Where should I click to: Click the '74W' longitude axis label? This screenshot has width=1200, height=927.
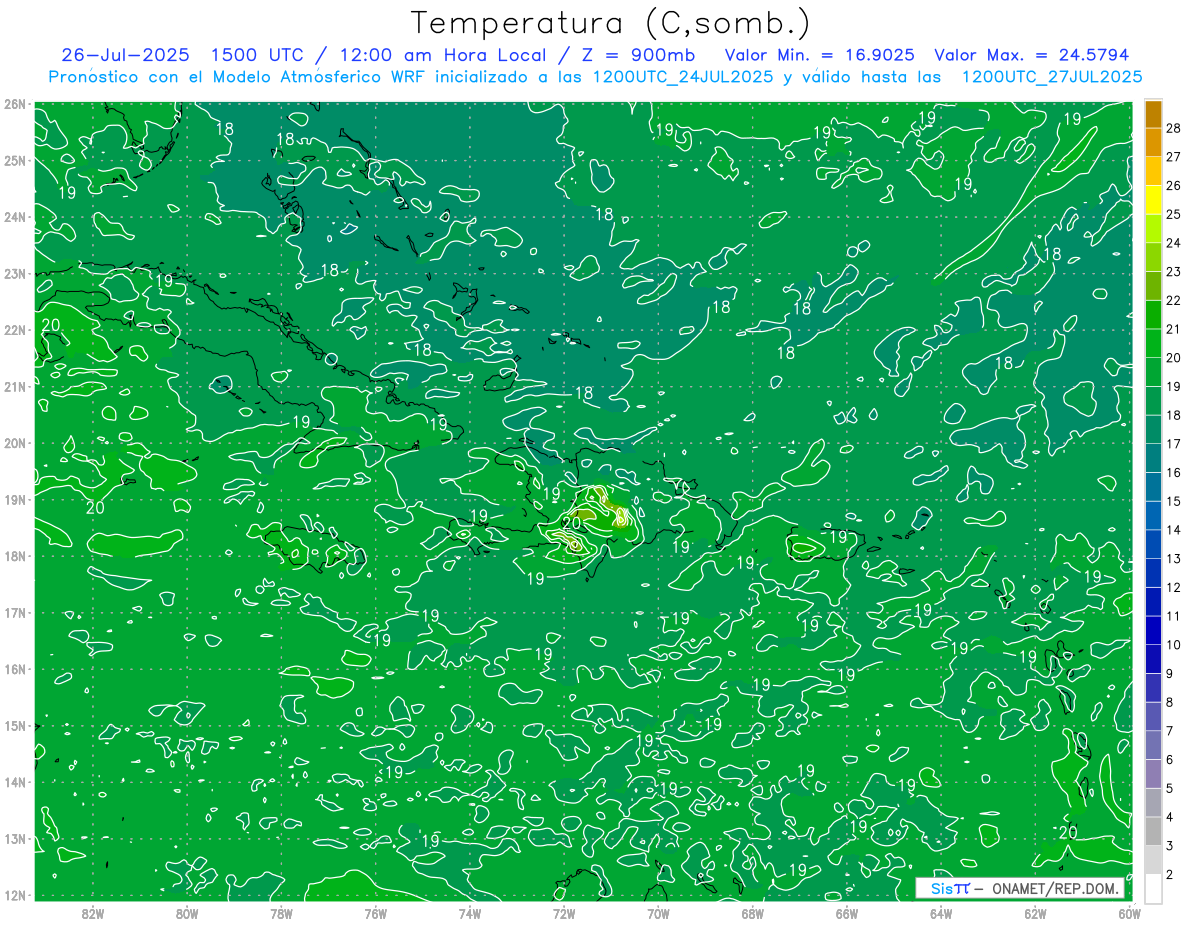coord(470,913)
